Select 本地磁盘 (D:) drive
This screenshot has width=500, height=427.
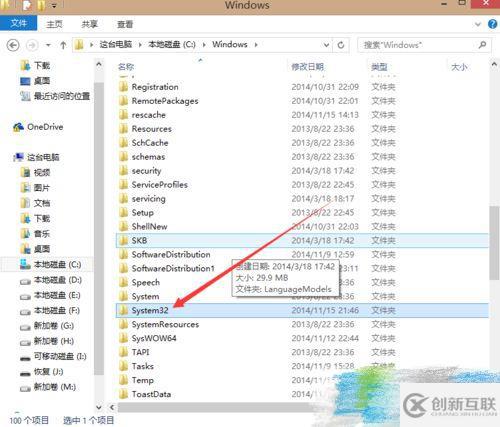(50, 280)
